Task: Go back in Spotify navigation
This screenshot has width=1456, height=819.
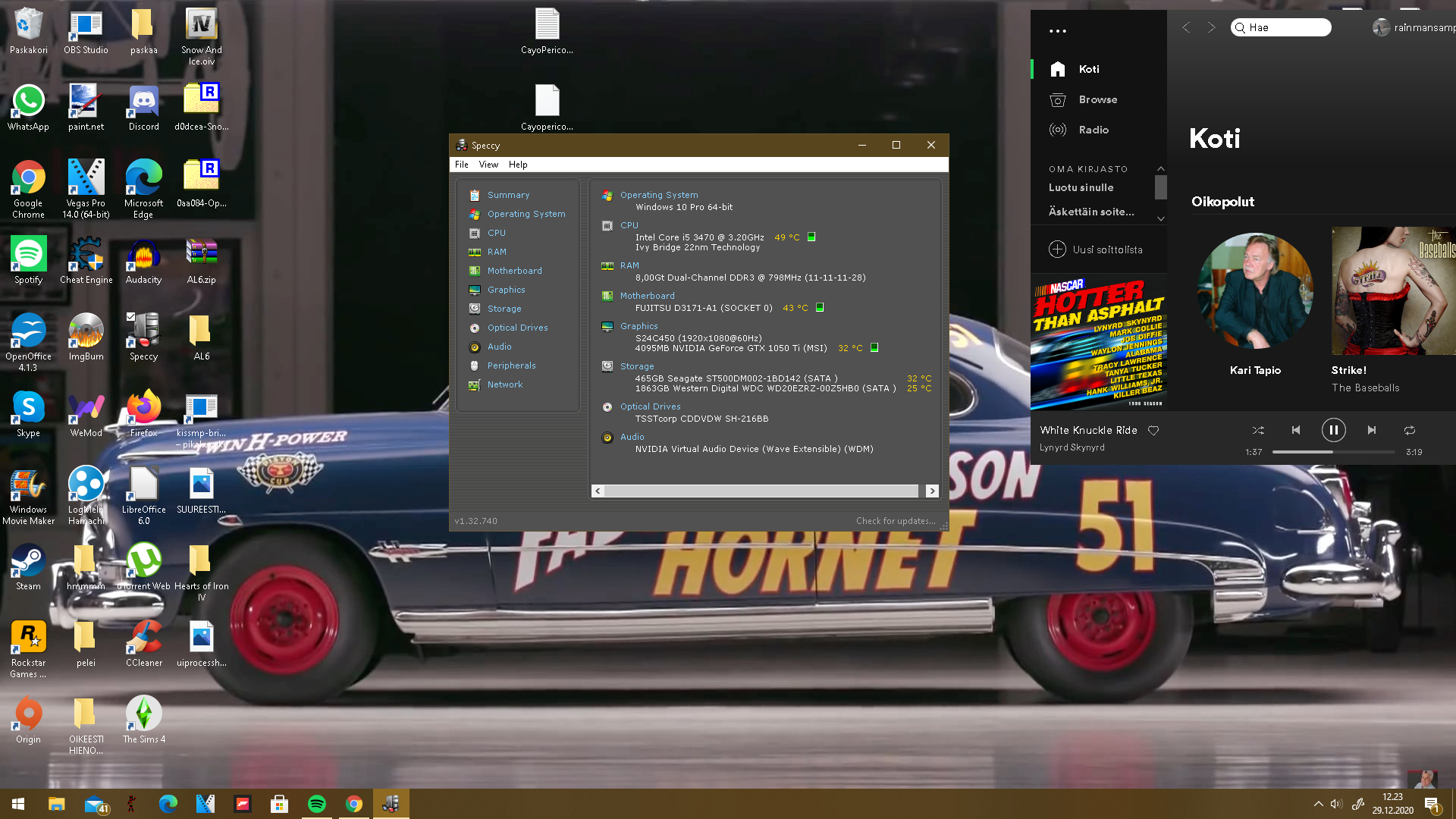Action: pos(1186,27)
